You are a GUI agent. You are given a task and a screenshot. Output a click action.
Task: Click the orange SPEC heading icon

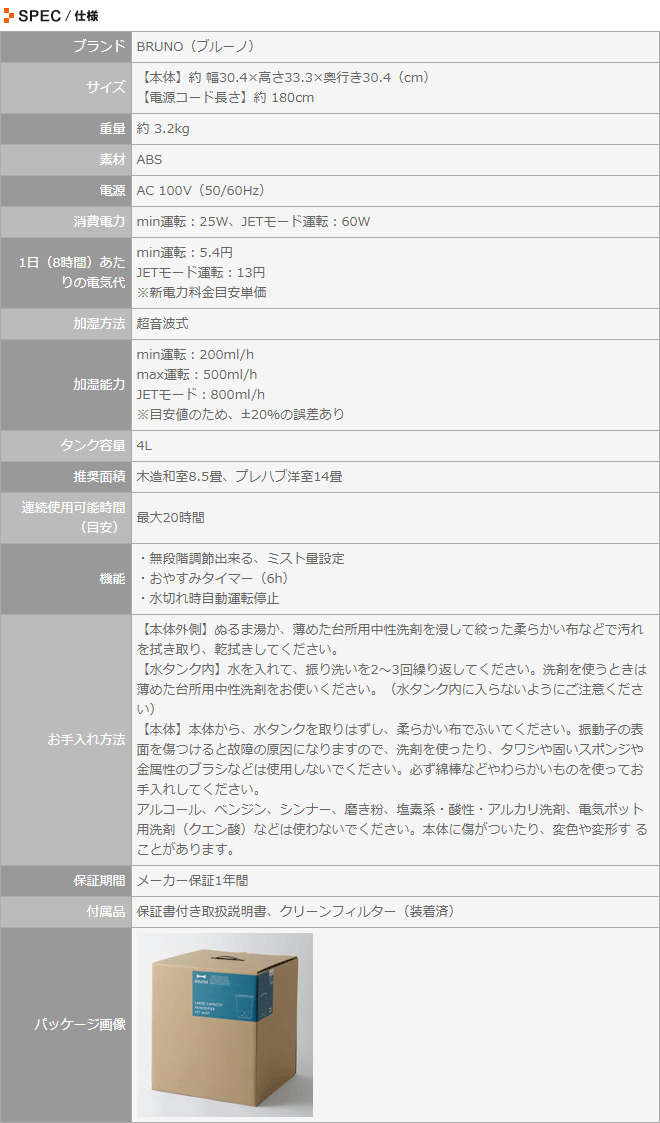[9, 15]
